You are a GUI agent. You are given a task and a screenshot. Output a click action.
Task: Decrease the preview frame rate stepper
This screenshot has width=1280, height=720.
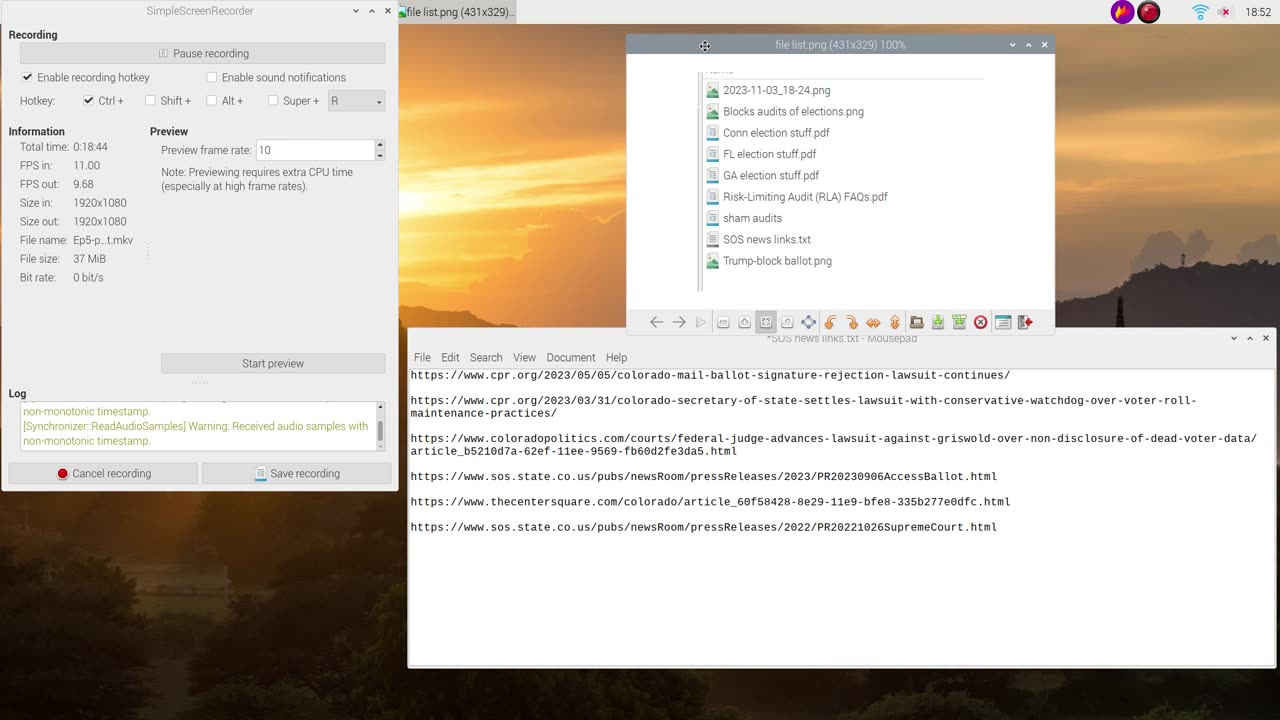[380, 155]
